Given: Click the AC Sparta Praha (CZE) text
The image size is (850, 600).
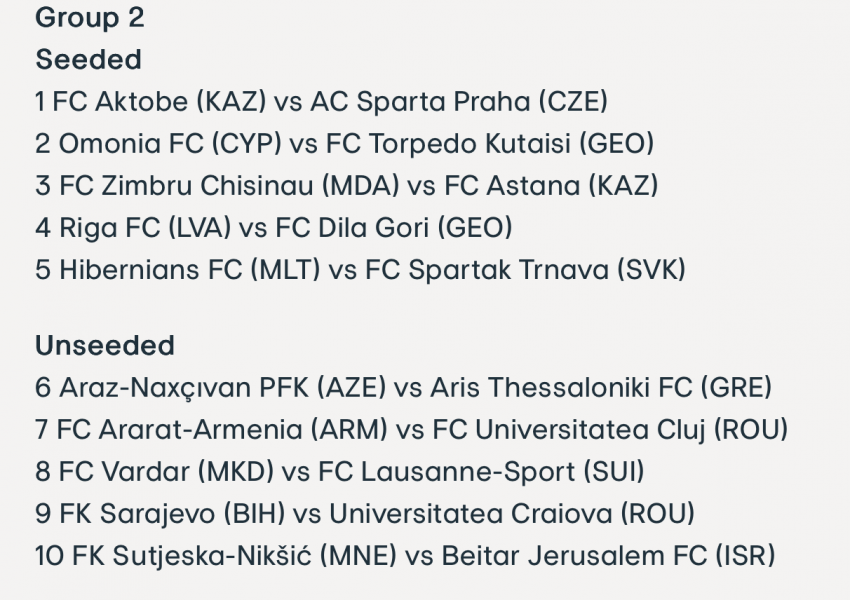Looking at the screenshot, I should point(459,102).
